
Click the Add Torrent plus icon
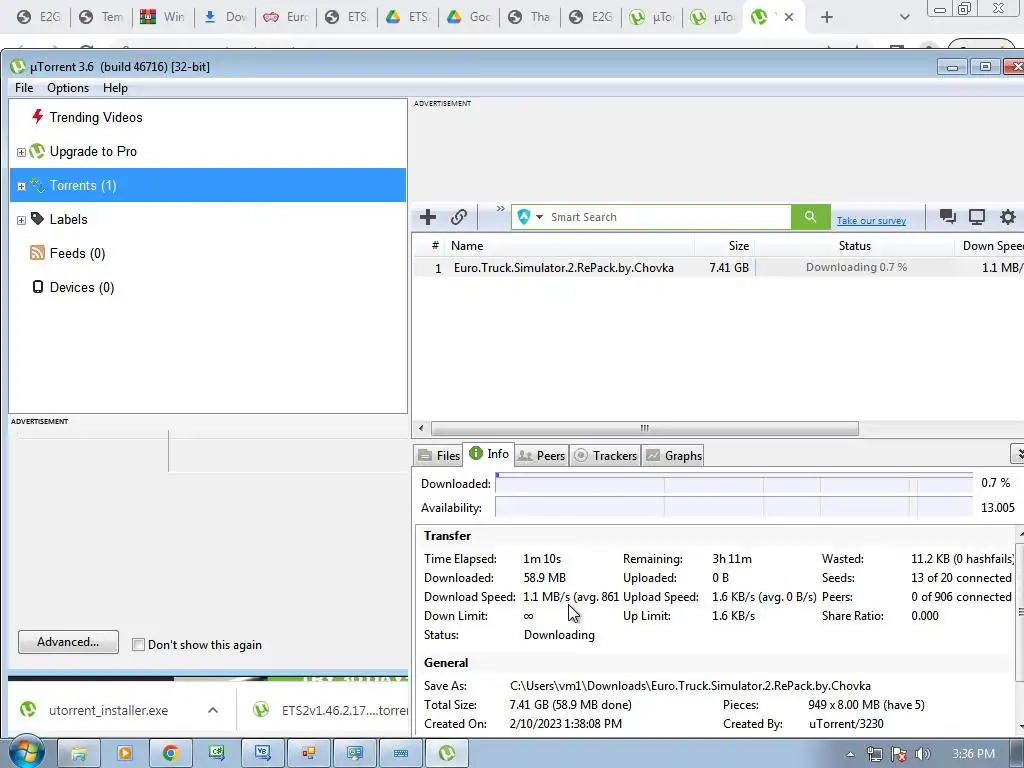(x=428, y=217)
